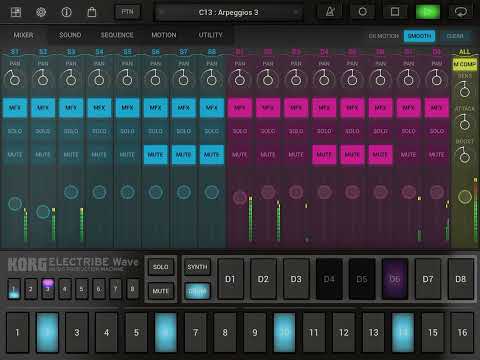Viewport: 480px width, 360px height.
Task: Toggle MFX on the S1 channel
Action: [x=15, y=108]
